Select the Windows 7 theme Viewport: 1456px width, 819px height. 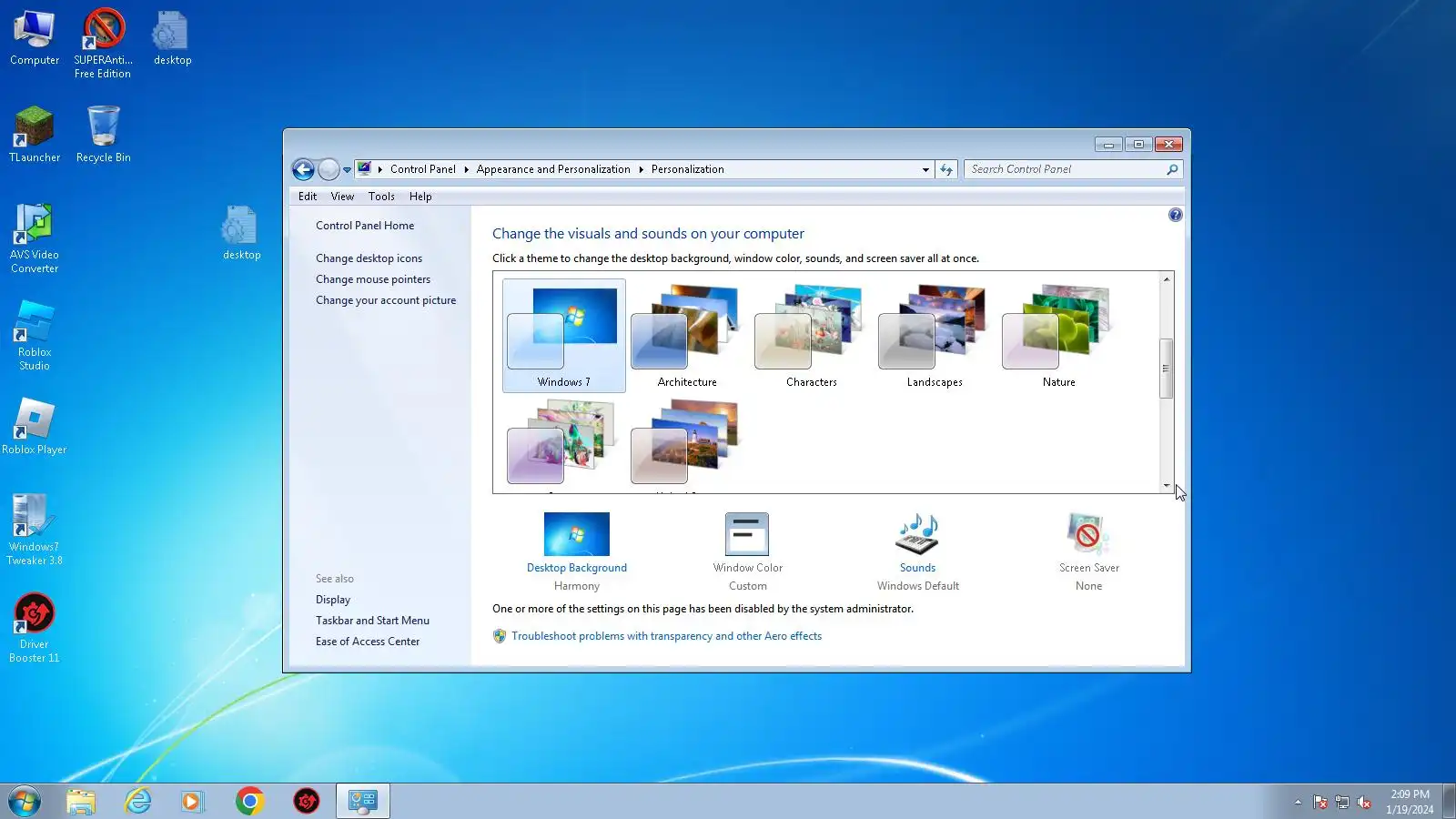[564, 336]
